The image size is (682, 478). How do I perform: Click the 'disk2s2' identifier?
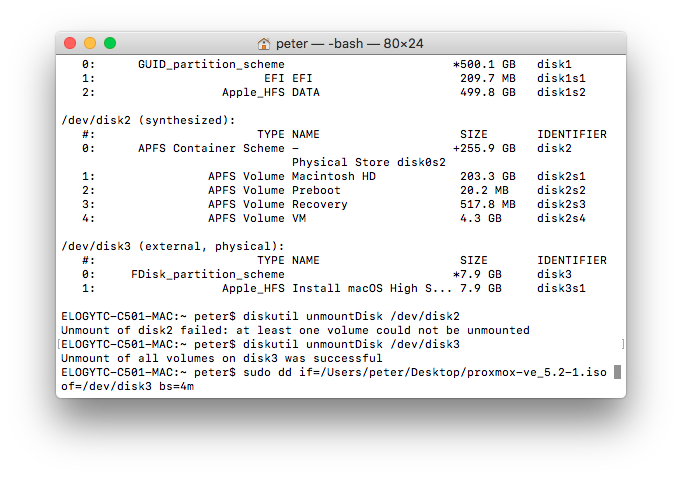561,190
